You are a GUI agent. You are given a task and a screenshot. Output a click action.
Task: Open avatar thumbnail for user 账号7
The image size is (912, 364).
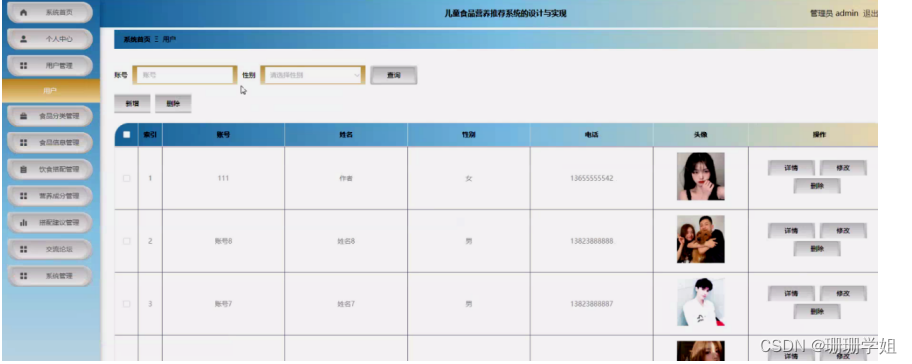(700, 302)
